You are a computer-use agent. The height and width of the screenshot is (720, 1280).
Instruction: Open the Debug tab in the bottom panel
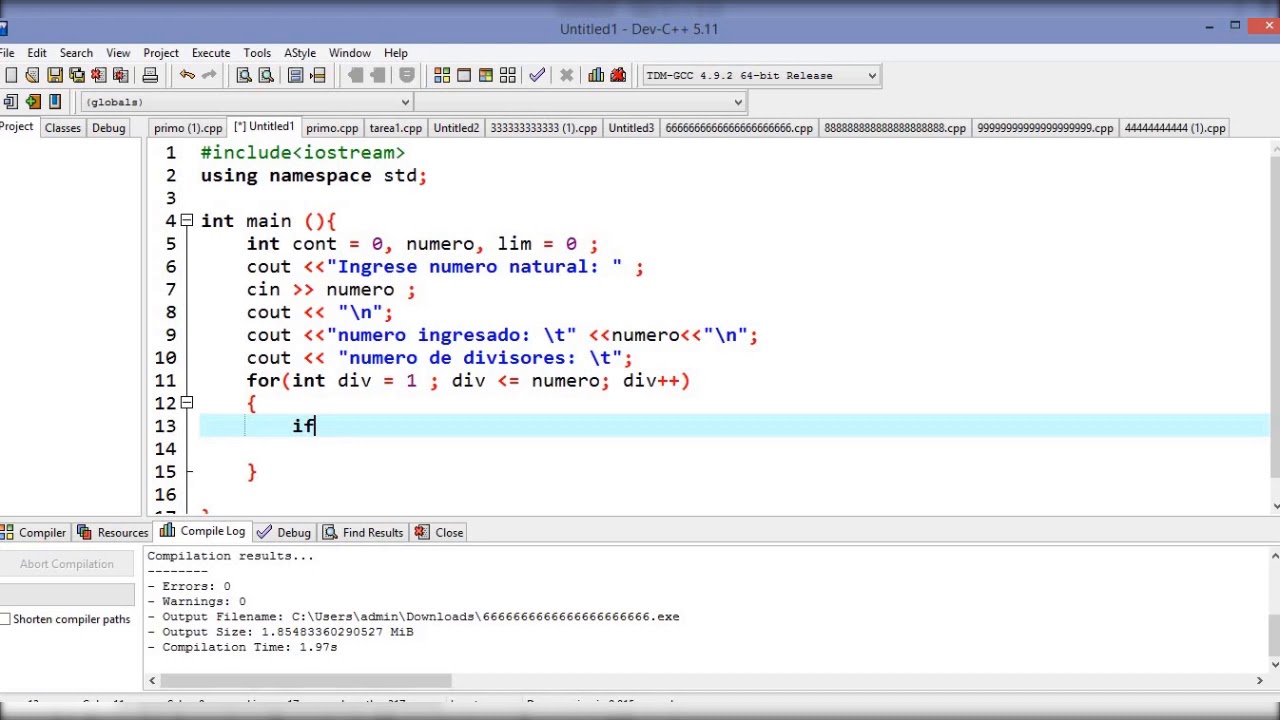tap(284, 533)
